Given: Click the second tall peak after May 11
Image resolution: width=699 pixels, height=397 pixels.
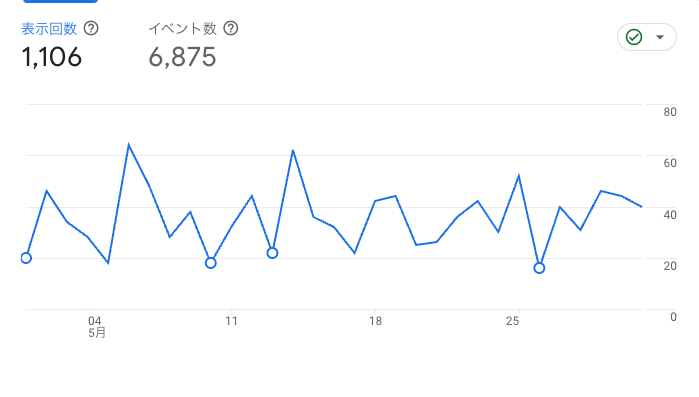Looking at the screenshot, I should (x=293, y=151).
